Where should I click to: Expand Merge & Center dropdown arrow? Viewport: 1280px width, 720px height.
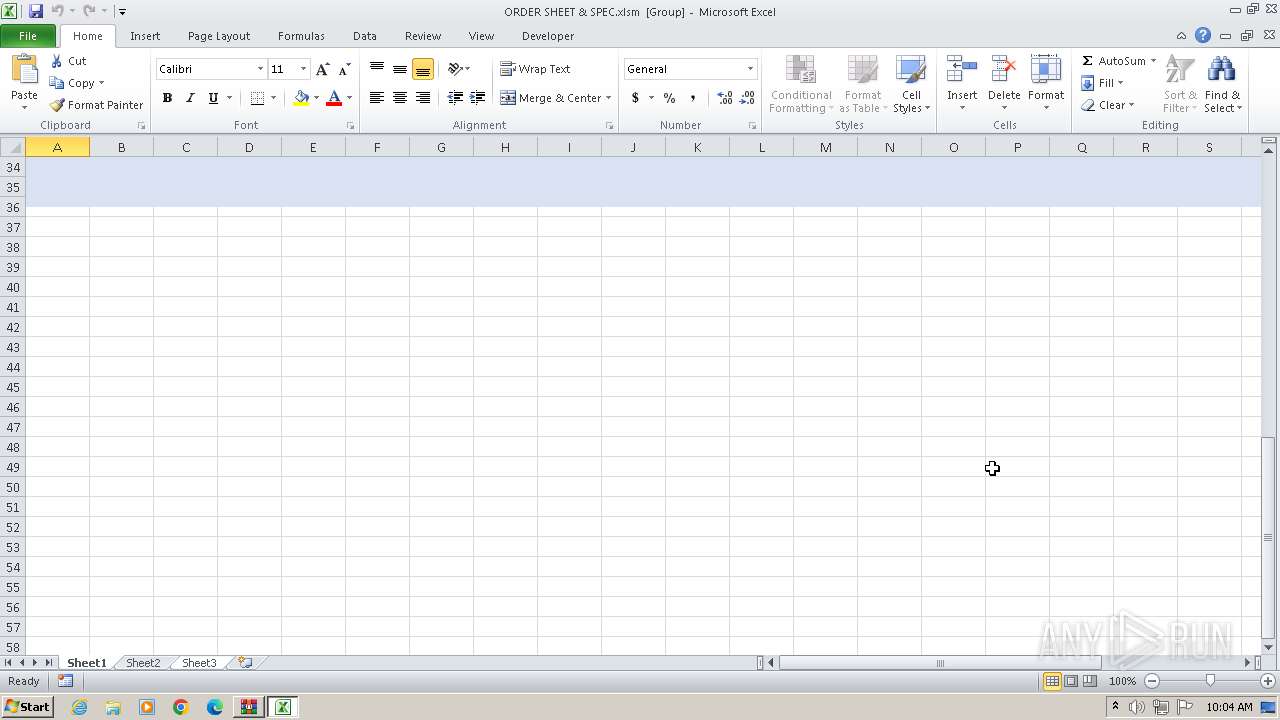coord(609,98)
